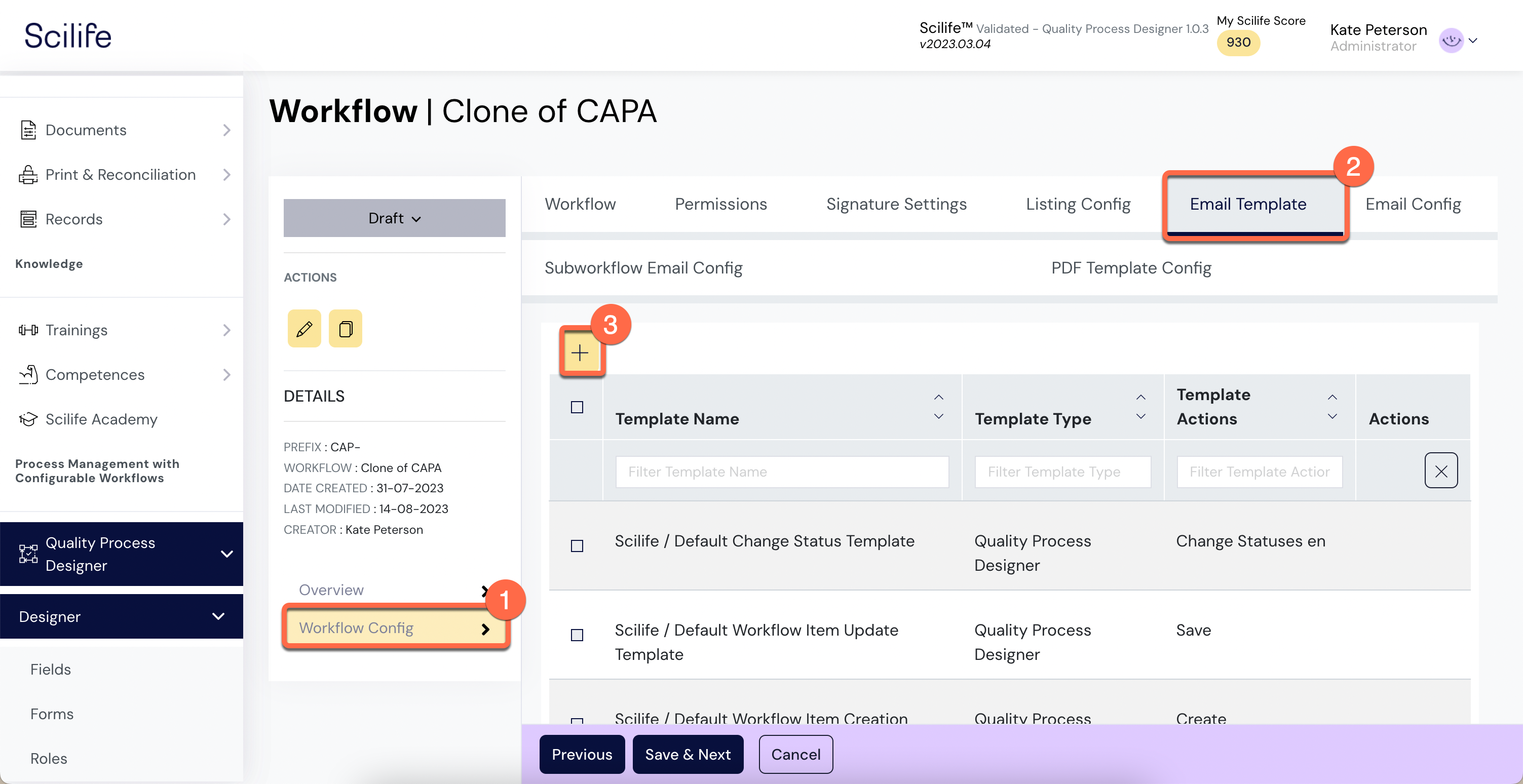1523x784 pixels.
Task: Click the Kate Peterson user name
Action: (1378, 29)
